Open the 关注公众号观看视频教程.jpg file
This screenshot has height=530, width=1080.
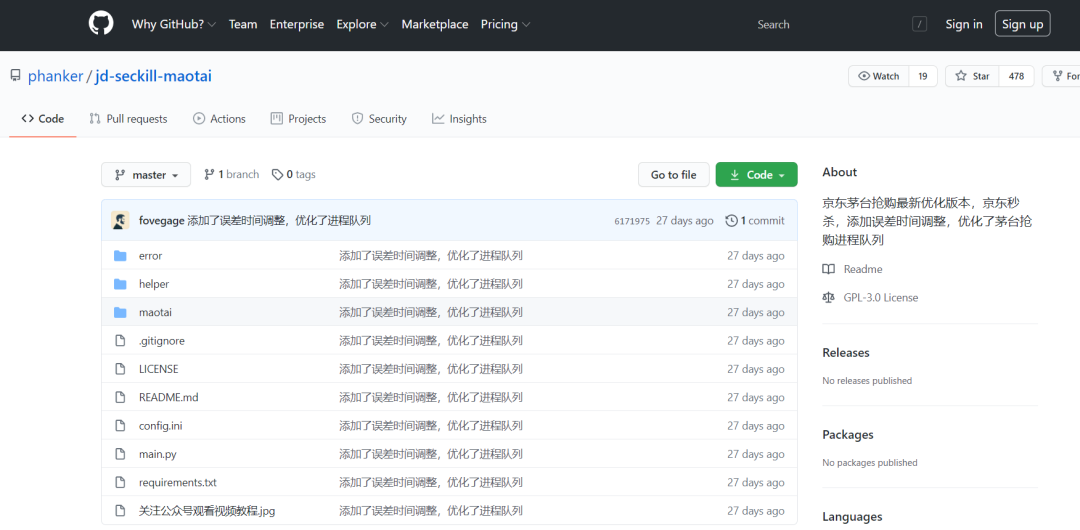coord(207,510)
